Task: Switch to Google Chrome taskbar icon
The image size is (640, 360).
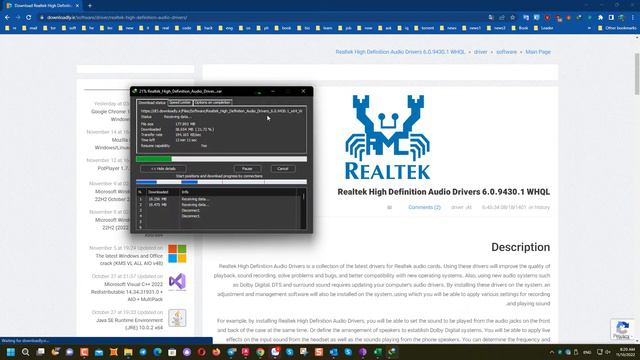Action: [260, 352]
